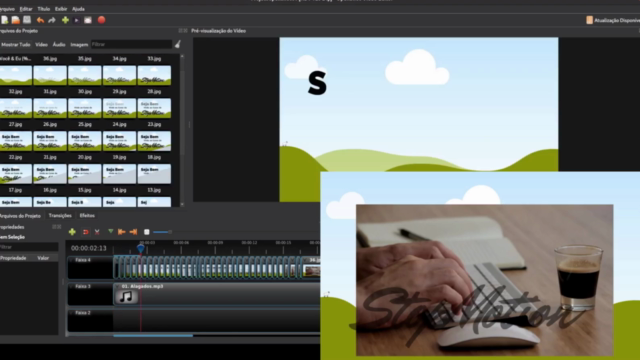Open the profile chooser icon in main toolbar
Image resolution: width=640 pixels, height=360 pixels.
(76, 20)
